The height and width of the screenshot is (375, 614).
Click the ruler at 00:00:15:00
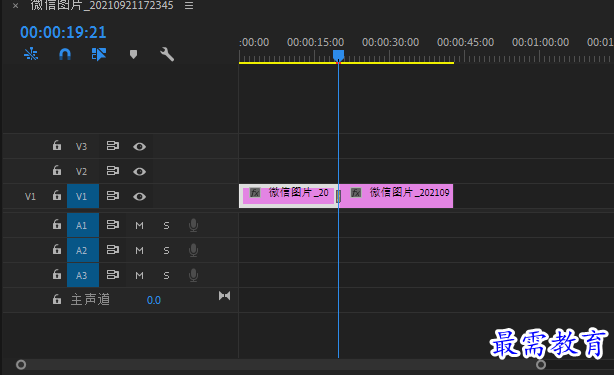click(316, 42)
